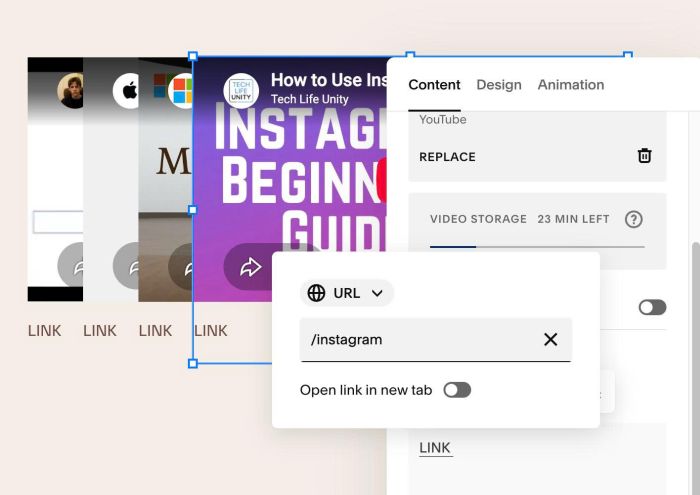Share the Instagram guide video via arrow
This screenshot has height=495, width=700.
250,267
